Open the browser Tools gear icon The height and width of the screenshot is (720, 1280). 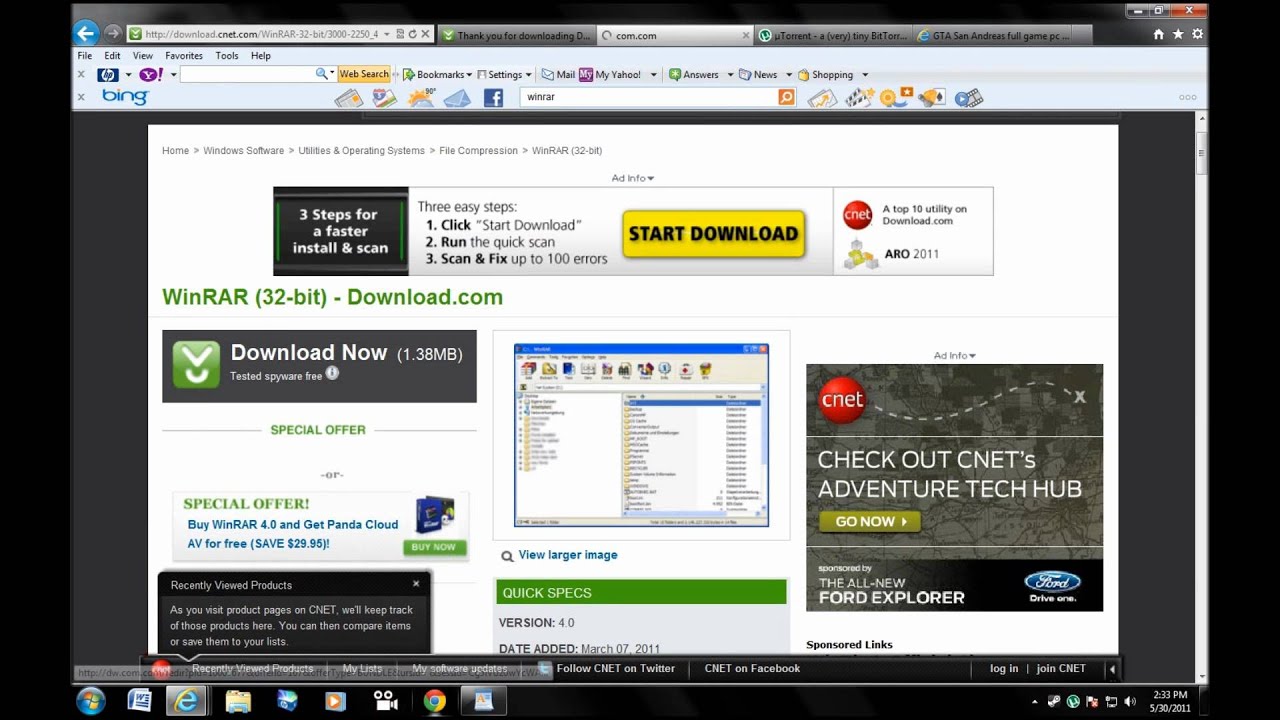[1197, 34]
